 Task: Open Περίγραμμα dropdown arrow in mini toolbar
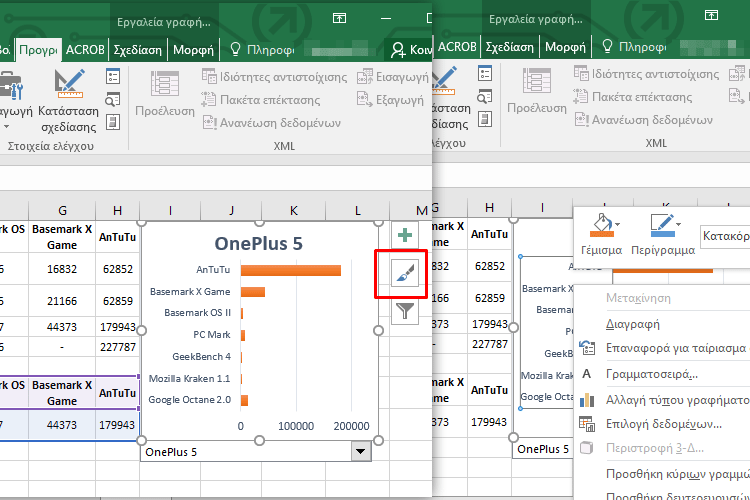678,224
